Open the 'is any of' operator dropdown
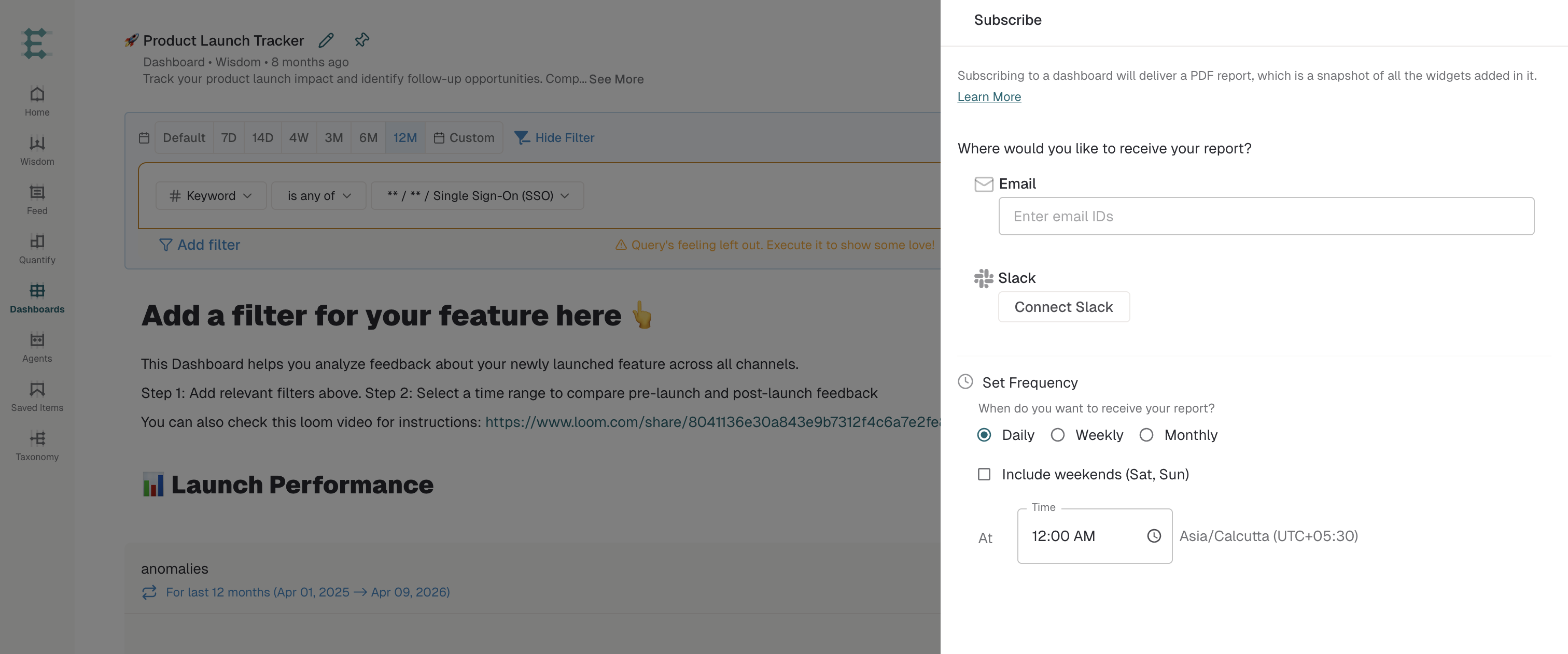1568x654 pixels. (x=319, y=196)
